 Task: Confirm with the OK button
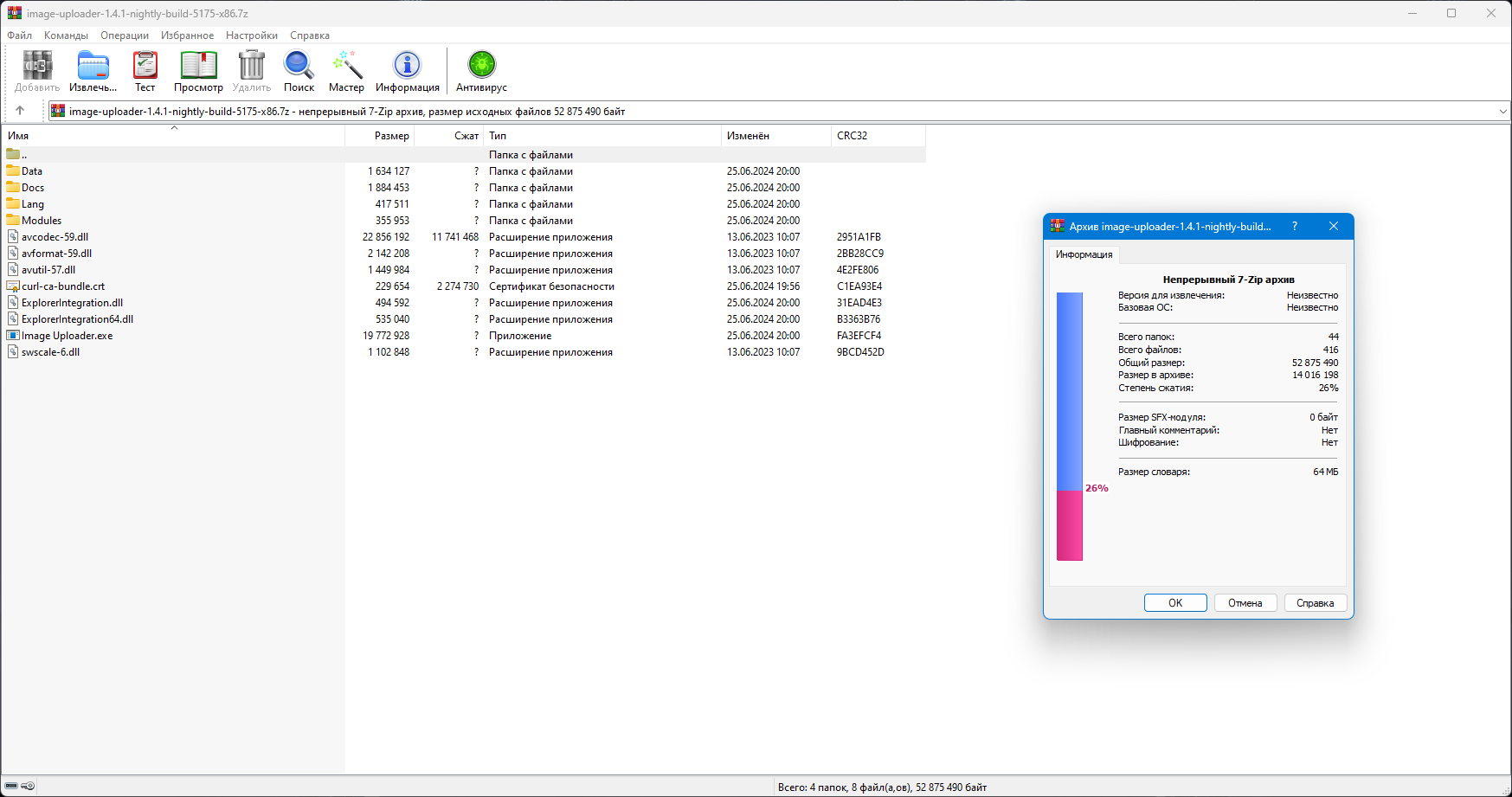pyautogui.click(x=1175, y=603)
